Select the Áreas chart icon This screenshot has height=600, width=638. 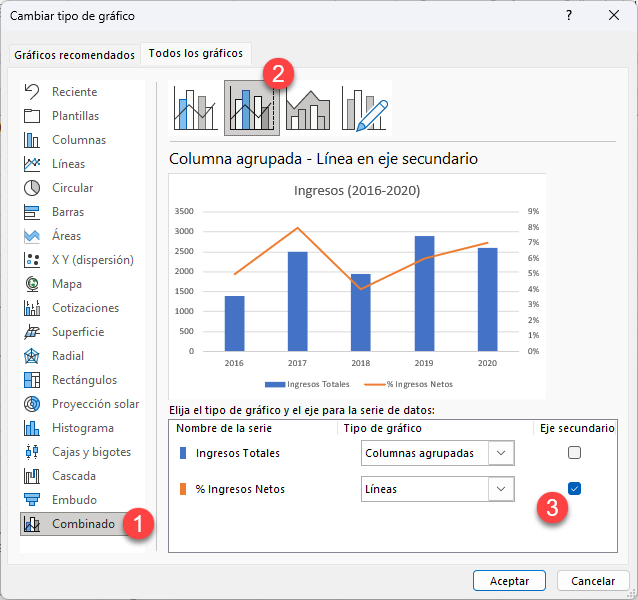pyautogui.click(x=32, y=236)
